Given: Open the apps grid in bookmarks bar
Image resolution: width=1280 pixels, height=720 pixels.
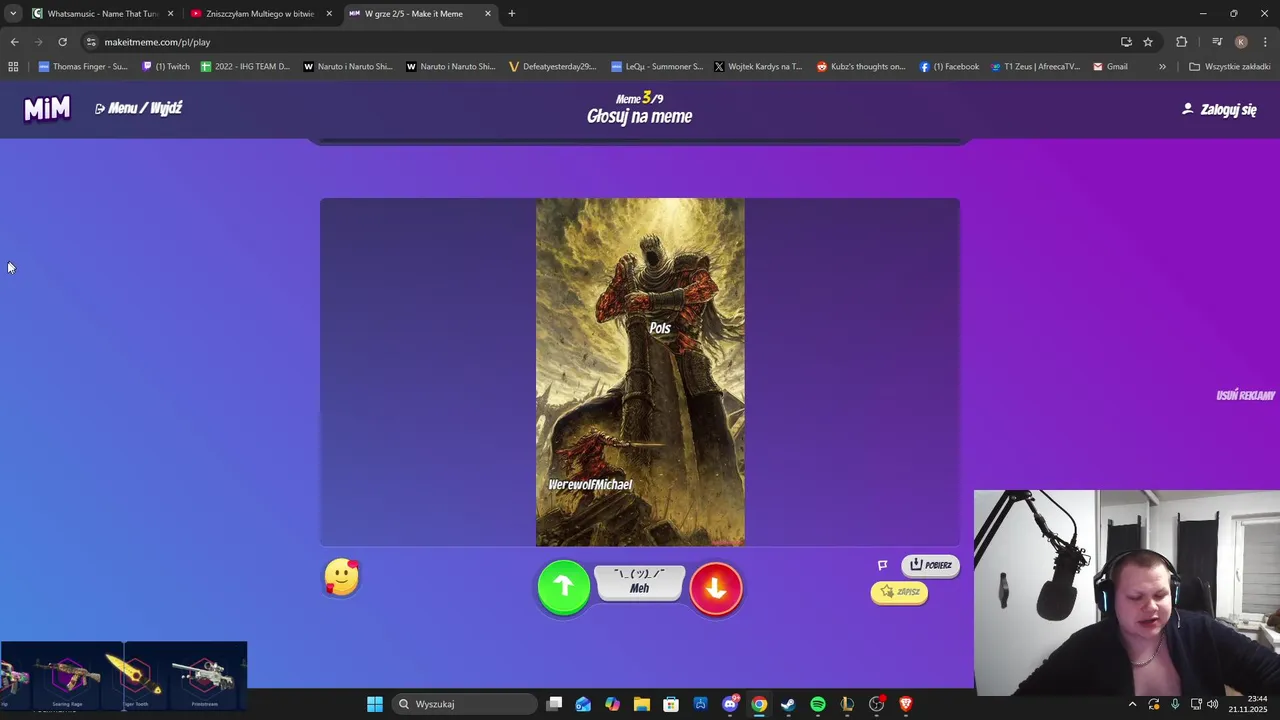Looking at the screenshot, I should [13, 67].
